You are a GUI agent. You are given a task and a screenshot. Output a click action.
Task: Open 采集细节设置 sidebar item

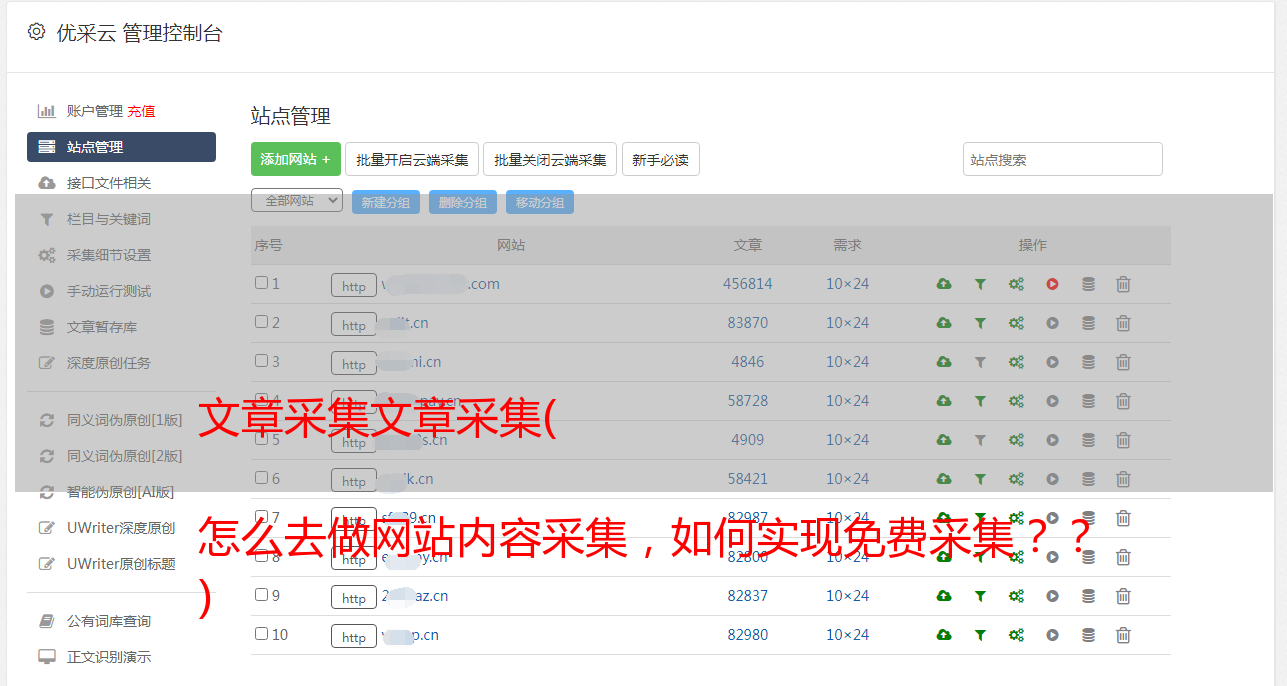[x=109, y=255]
